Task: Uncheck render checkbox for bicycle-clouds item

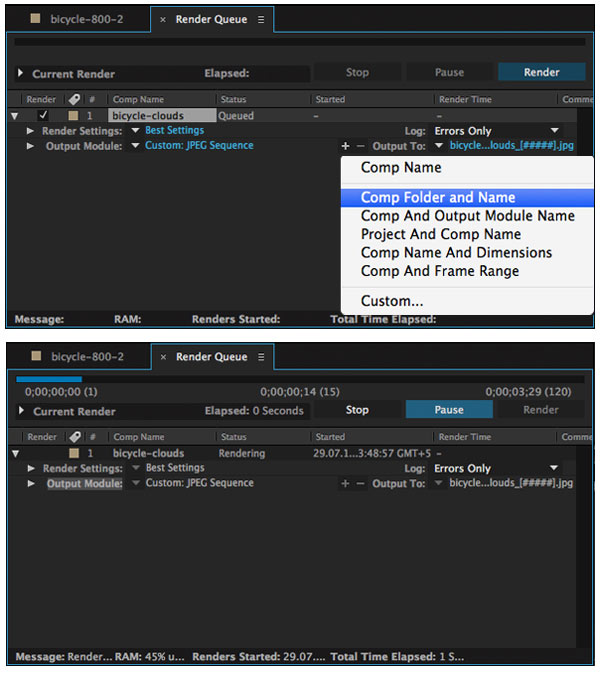Action: 43,115
